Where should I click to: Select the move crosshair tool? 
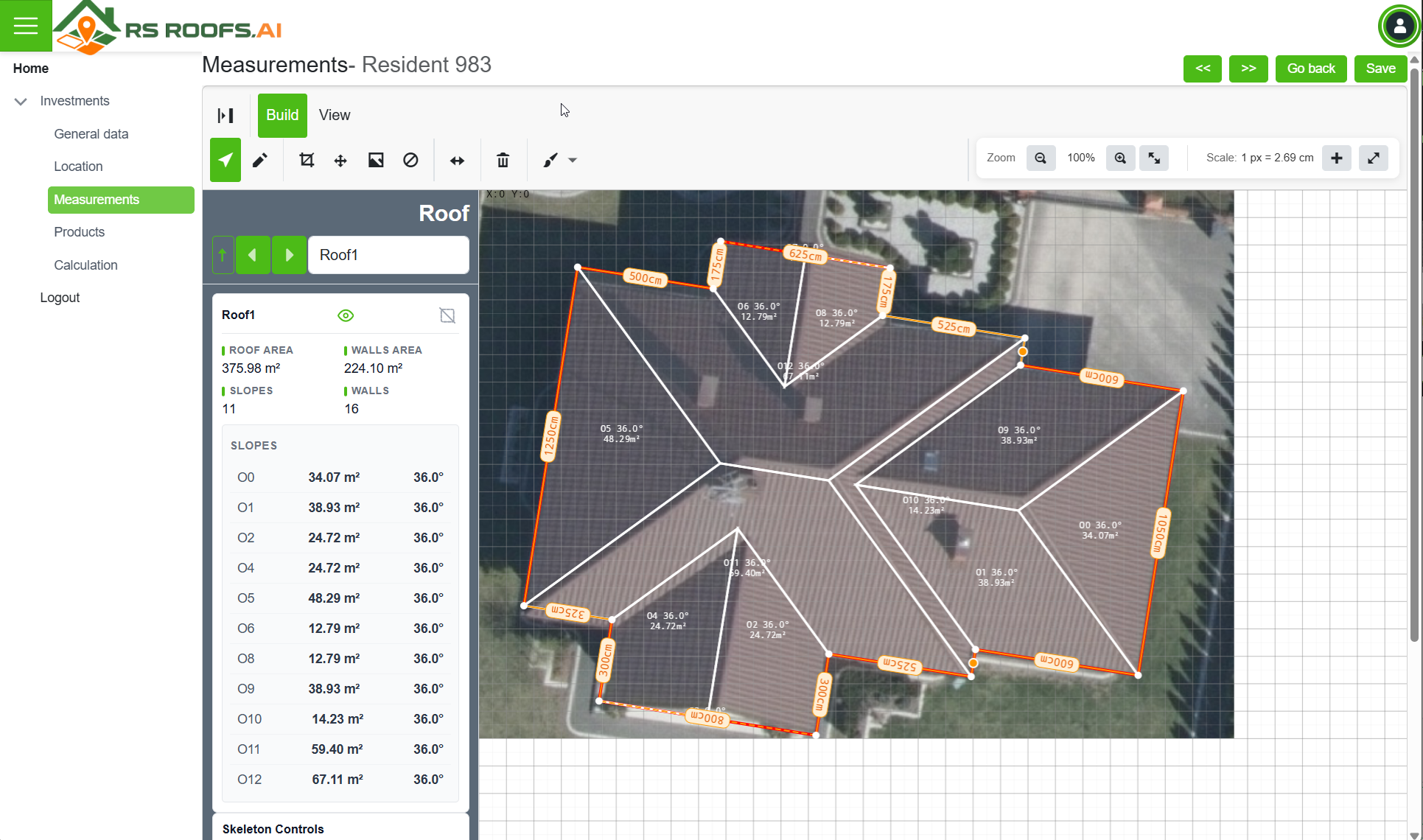(340, 160)
